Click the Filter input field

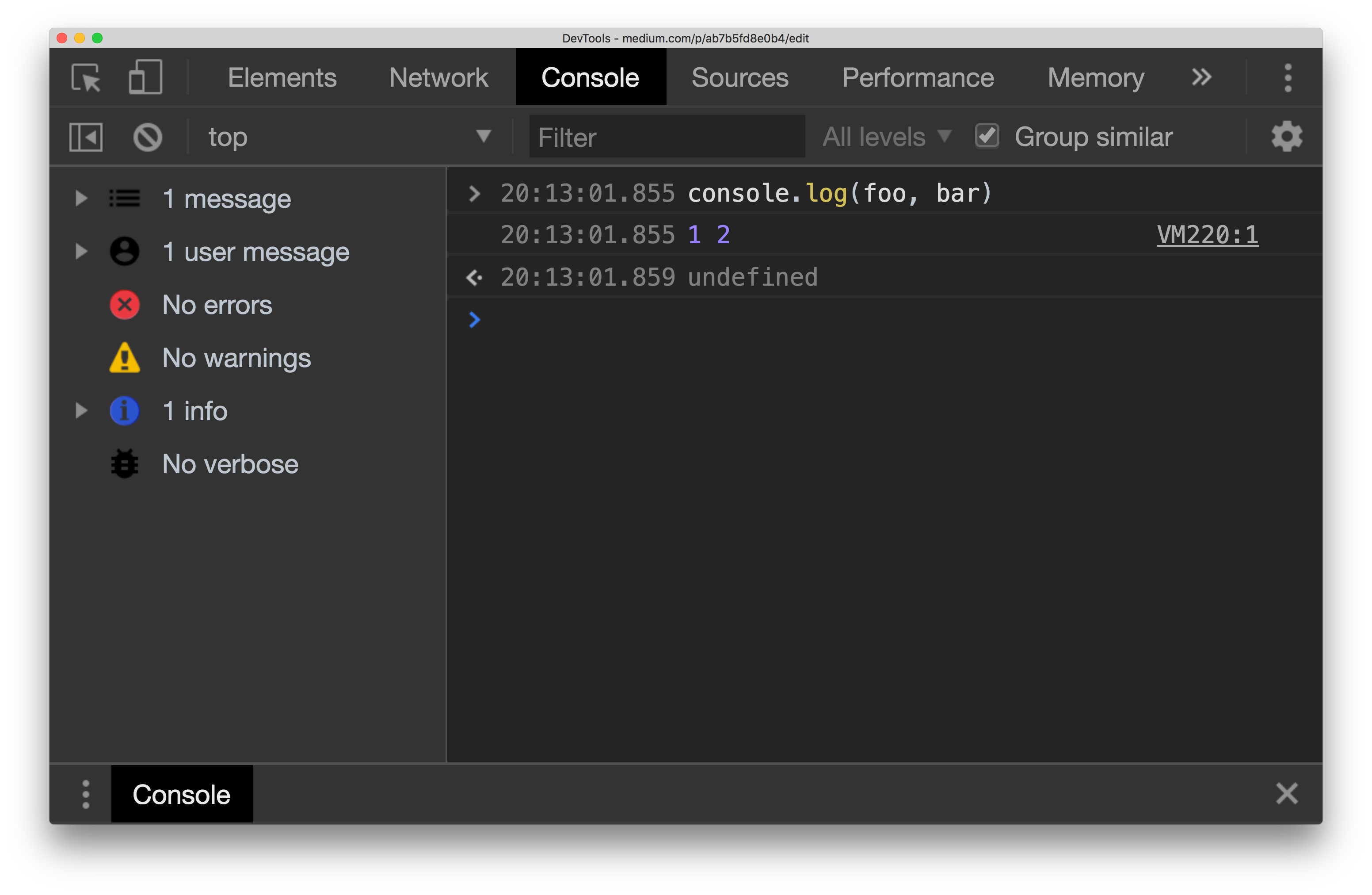pos(666,137)
